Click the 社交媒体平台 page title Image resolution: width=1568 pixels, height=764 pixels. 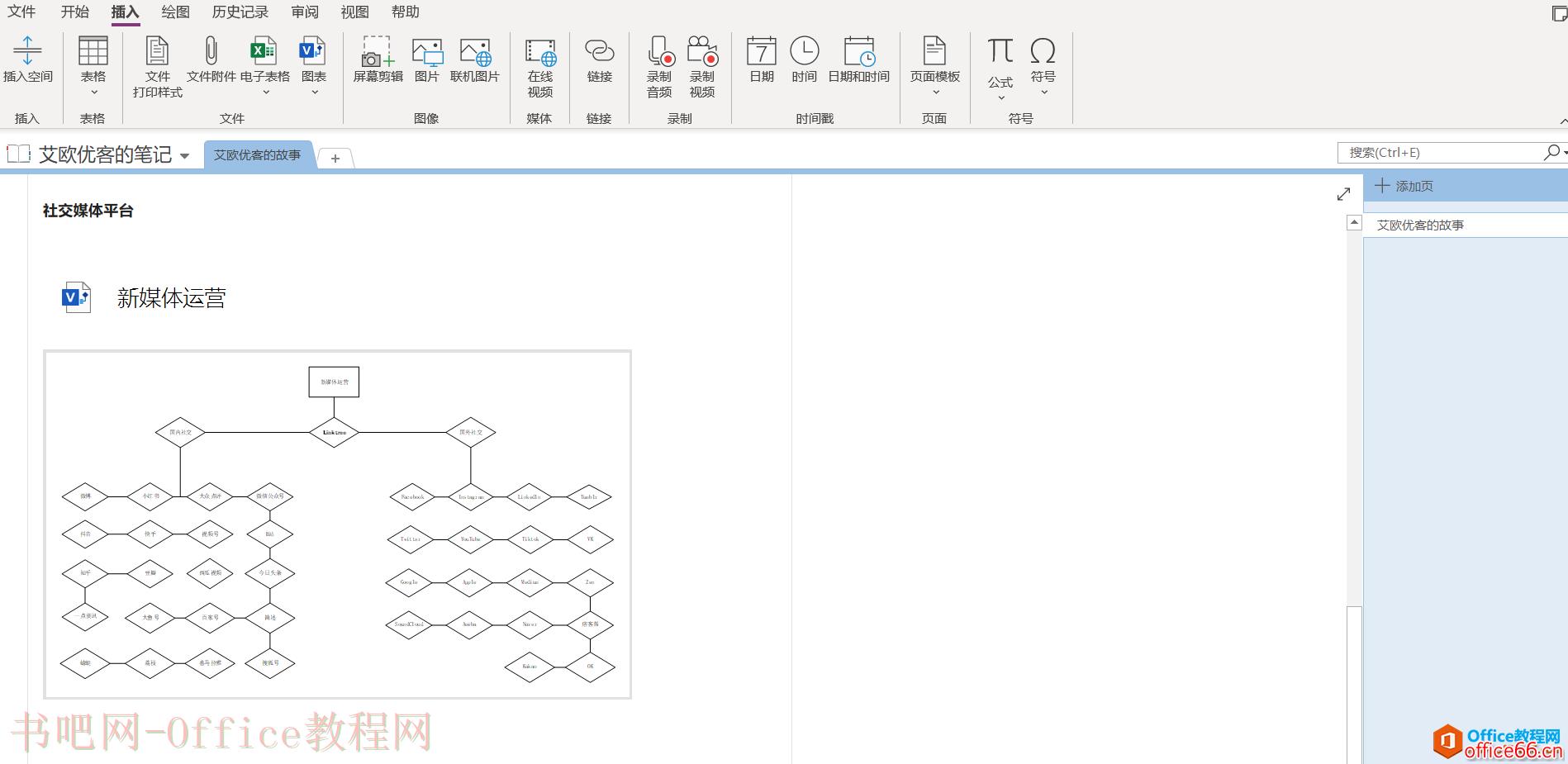pos(88,211)
